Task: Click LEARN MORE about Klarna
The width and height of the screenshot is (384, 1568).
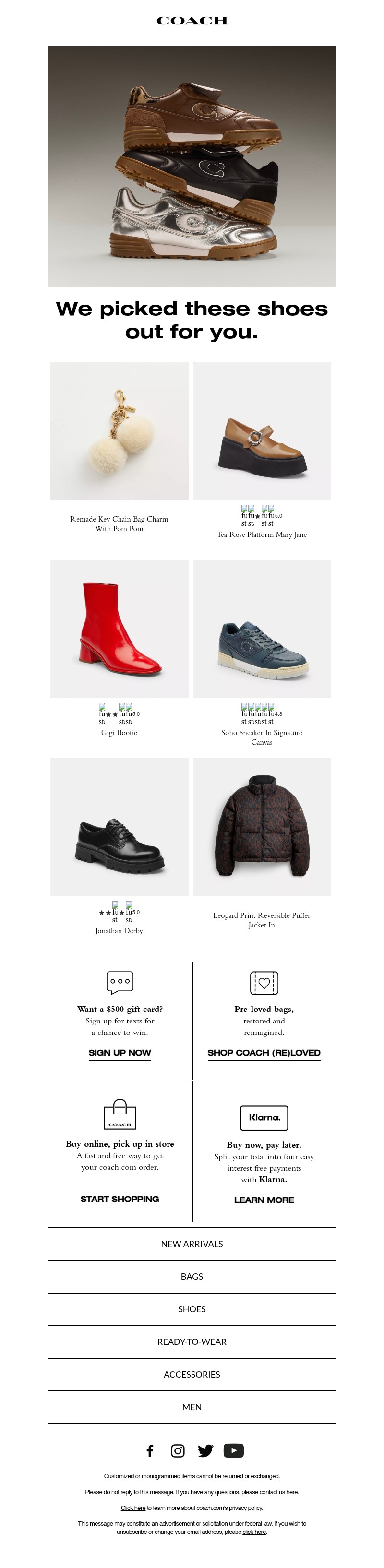Action: [264, 1200]
